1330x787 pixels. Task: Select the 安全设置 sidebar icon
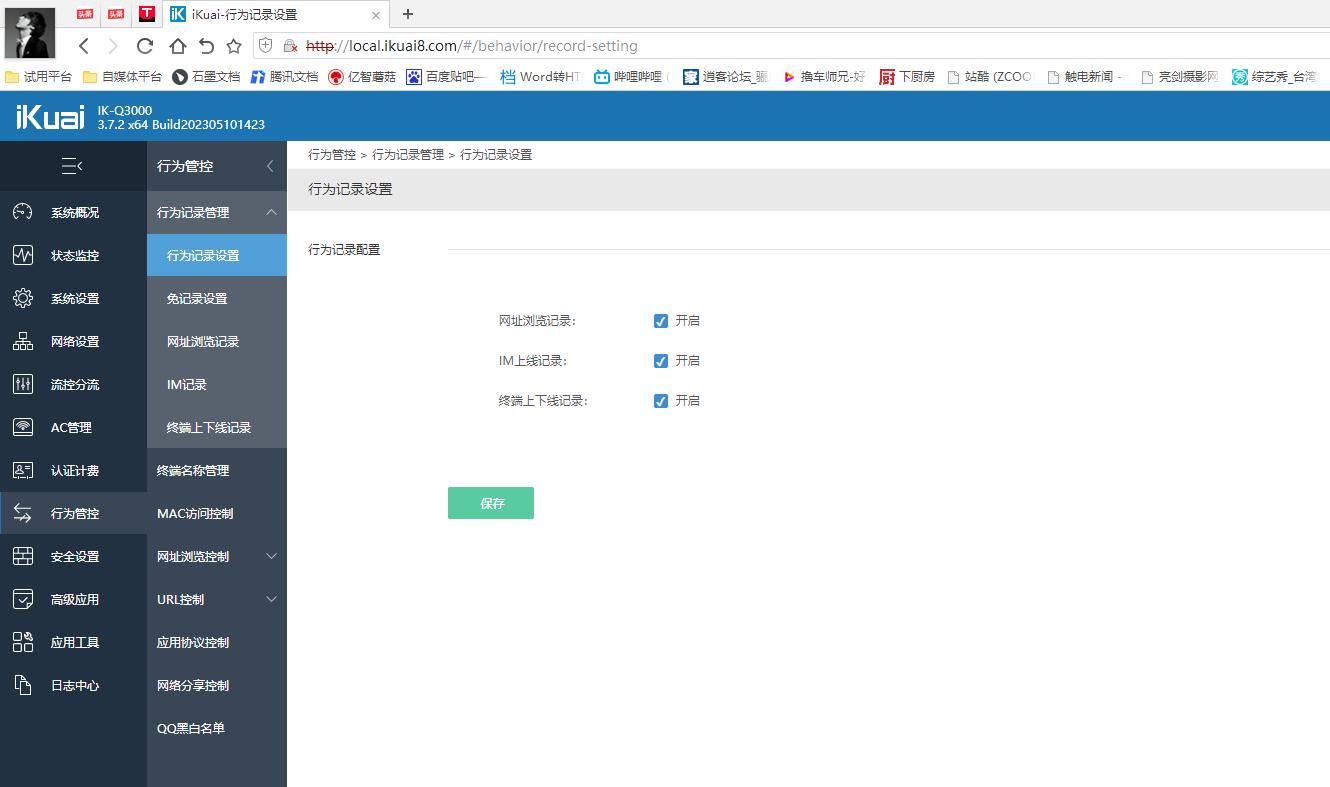23,556
